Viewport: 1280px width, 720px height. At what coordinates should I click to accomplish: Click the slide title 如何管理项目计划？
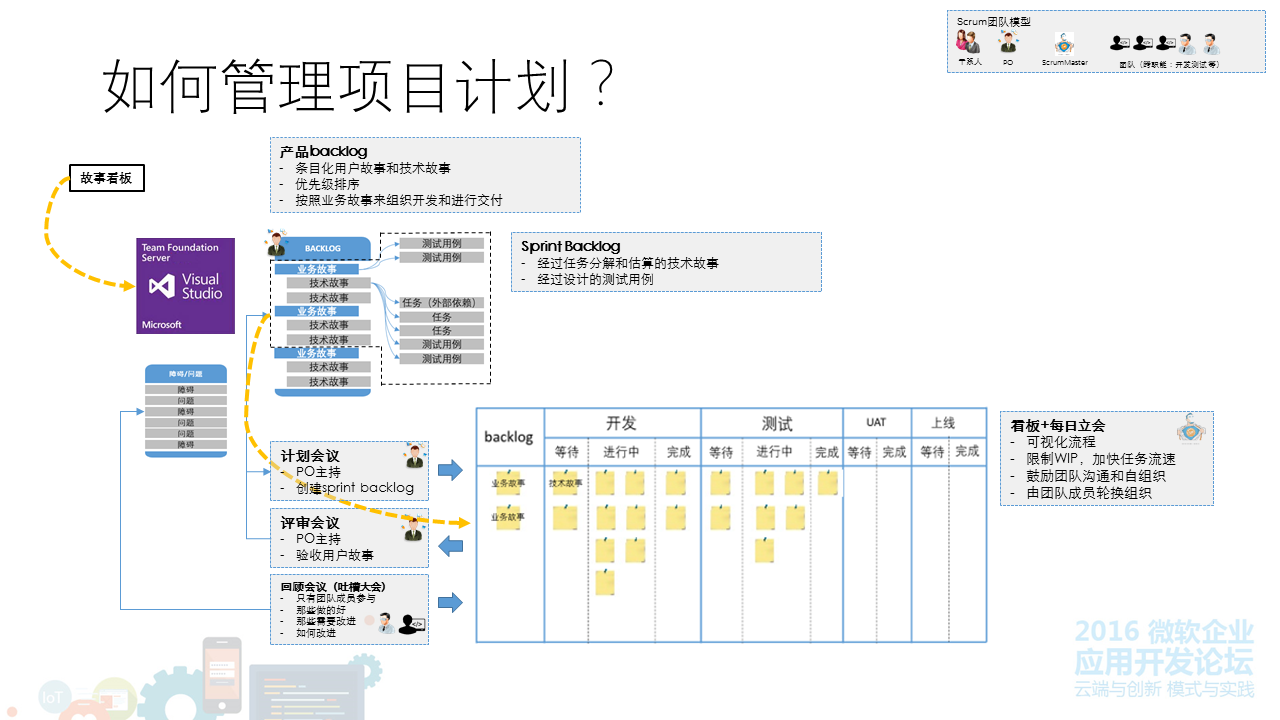click(x=360, y=86)
